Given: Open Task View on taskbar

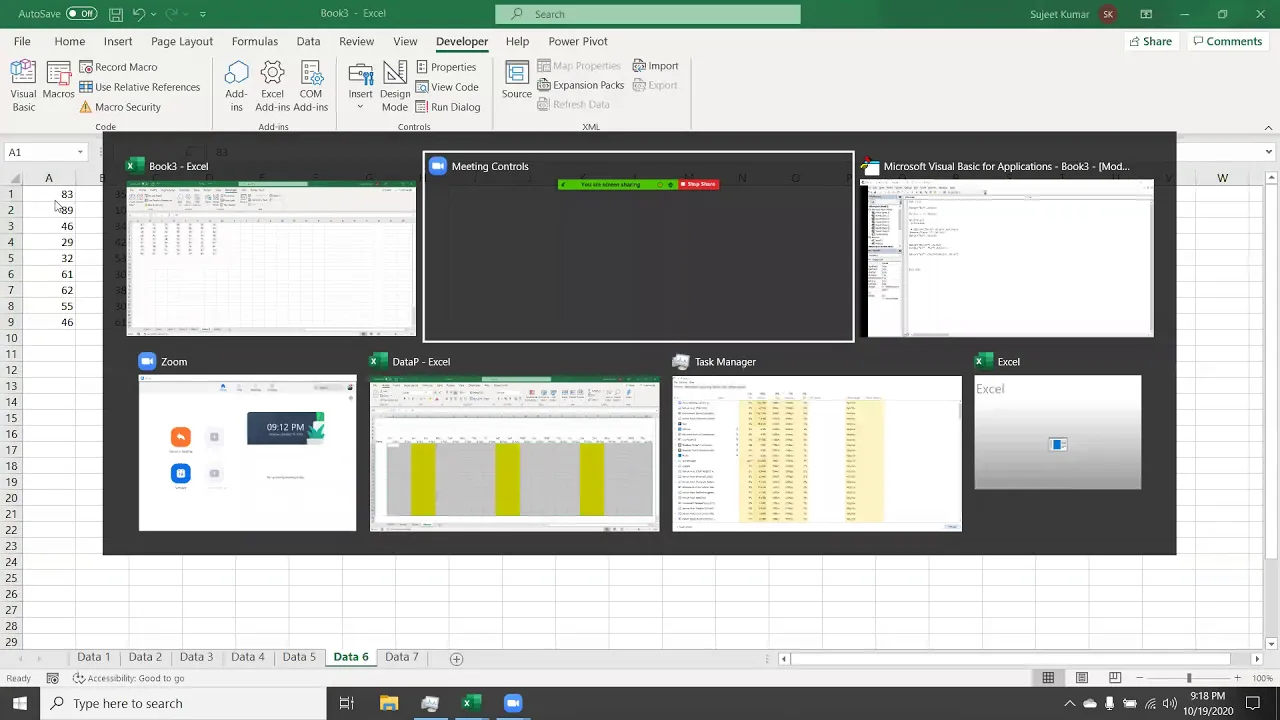Looking at the screenshot, I should coord(347,703).
